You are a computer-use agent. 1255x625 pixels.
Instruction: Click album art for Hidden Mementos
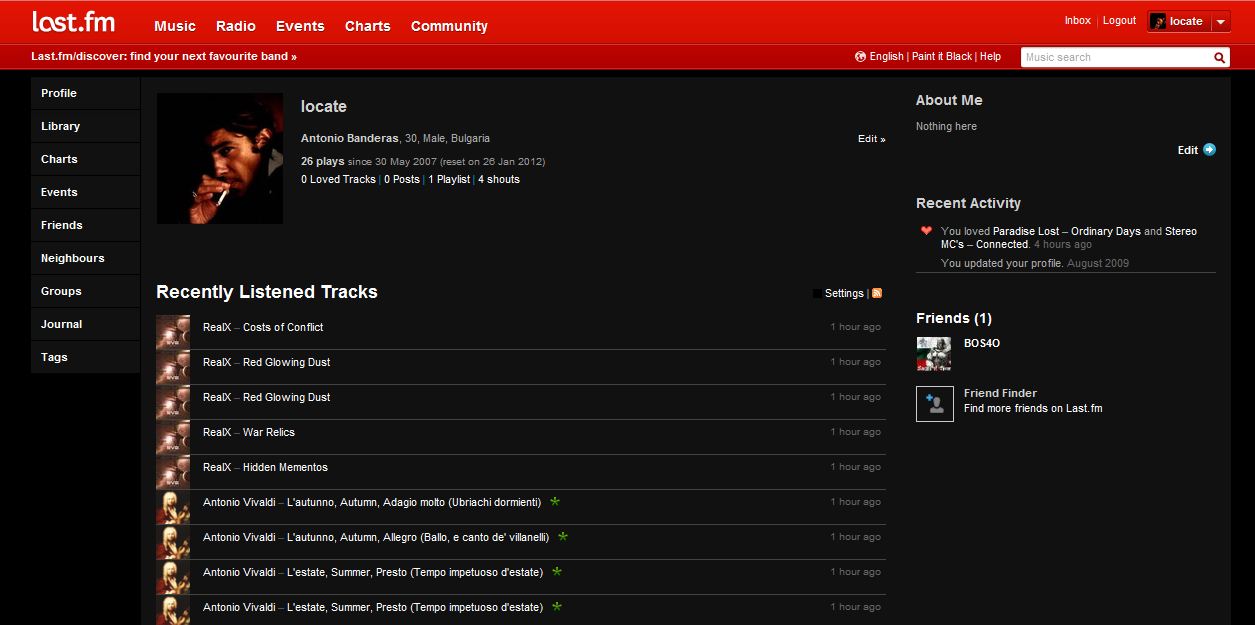pos(173,472)
